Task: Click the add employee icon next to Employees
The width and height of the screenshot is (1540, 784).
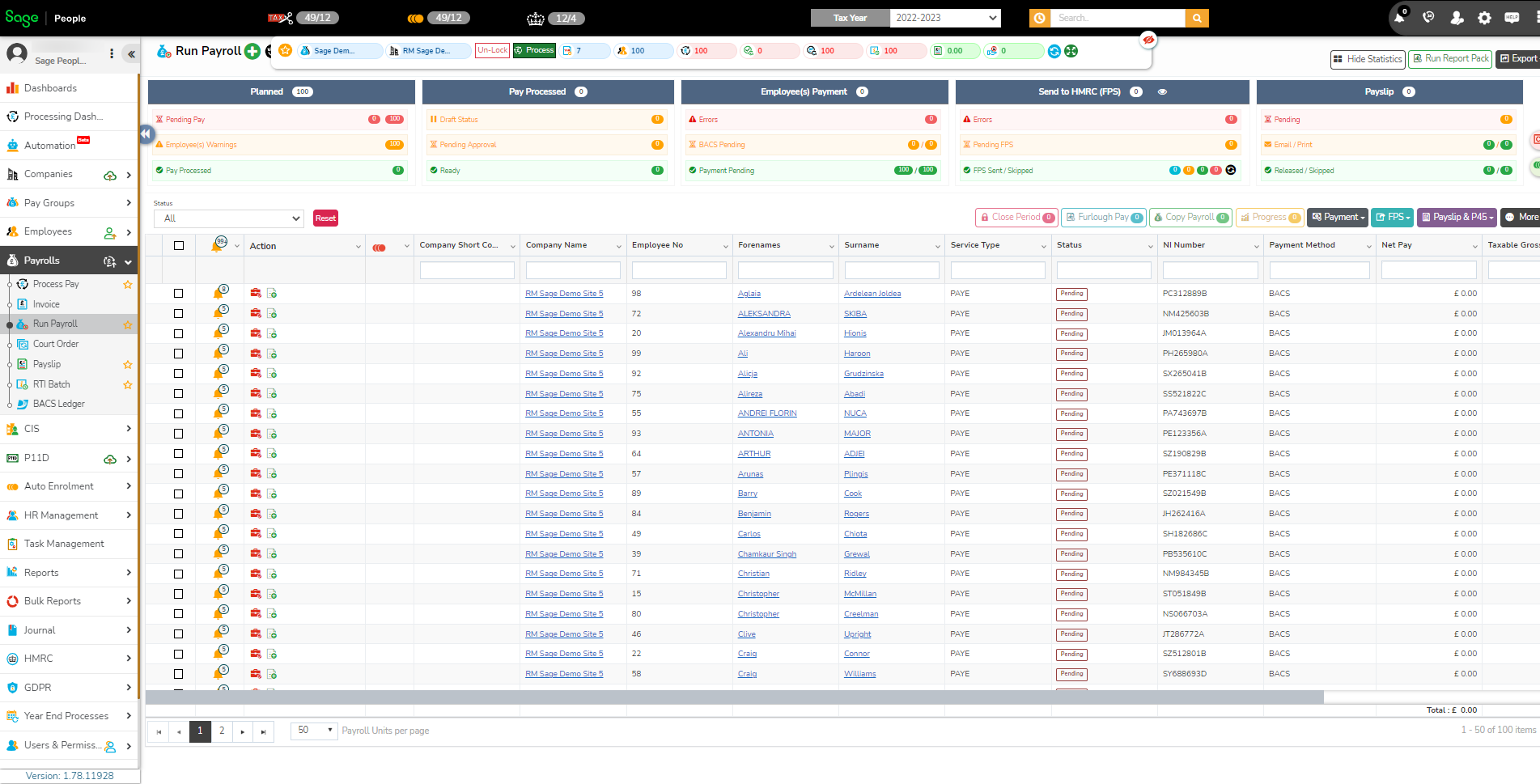Action: tap(110, 233)
